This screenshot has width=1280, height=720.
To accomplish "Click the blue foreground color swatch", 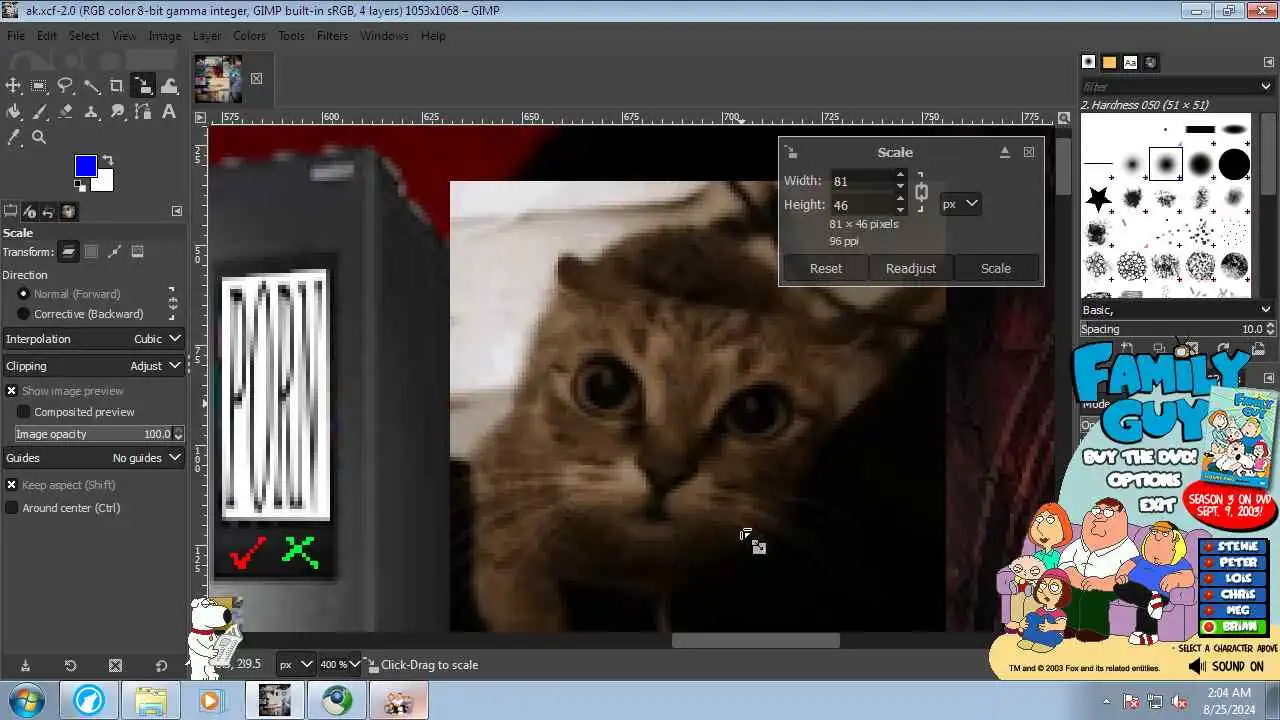I will coord(84,165).
